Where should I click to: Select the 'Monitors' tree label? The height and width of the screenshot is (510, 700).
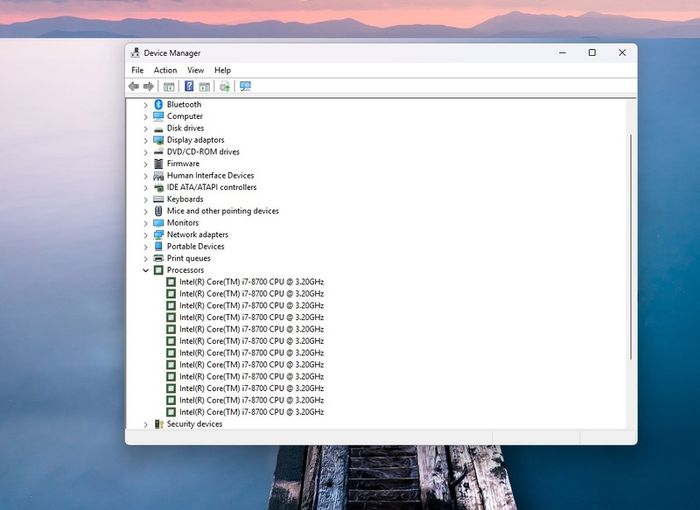point(183,222)
